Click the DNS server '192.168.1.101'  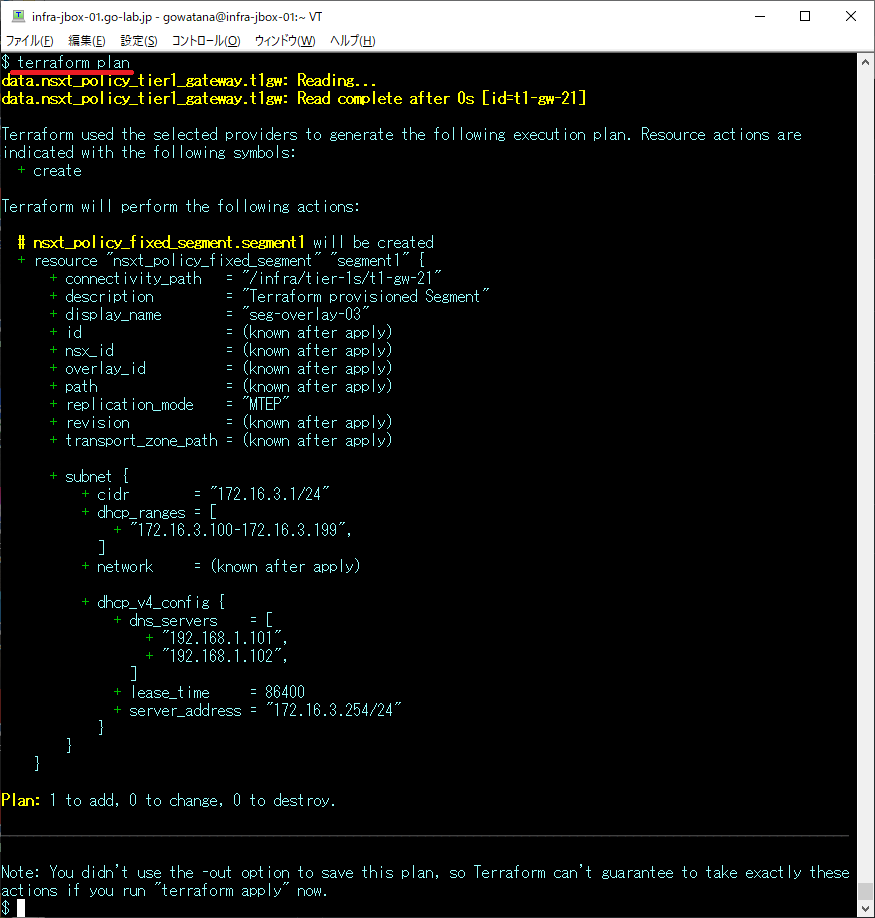(x=222, y=638)
